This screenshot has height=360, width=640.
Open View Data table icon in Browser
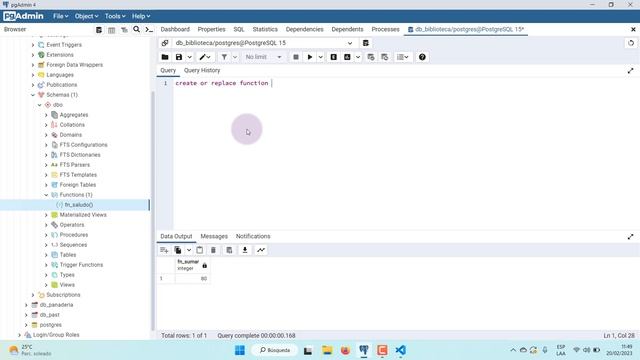(111, 29)
